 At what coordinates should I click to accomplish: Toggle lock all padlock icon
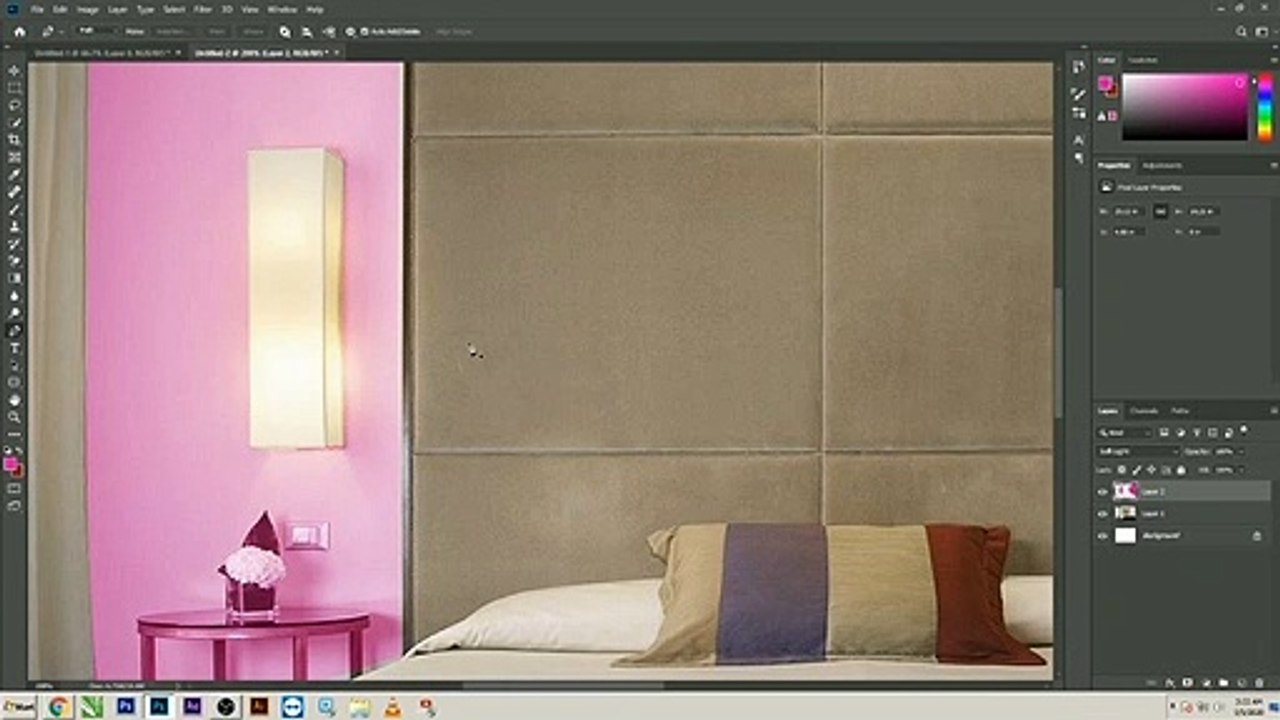pos(1181,470)
